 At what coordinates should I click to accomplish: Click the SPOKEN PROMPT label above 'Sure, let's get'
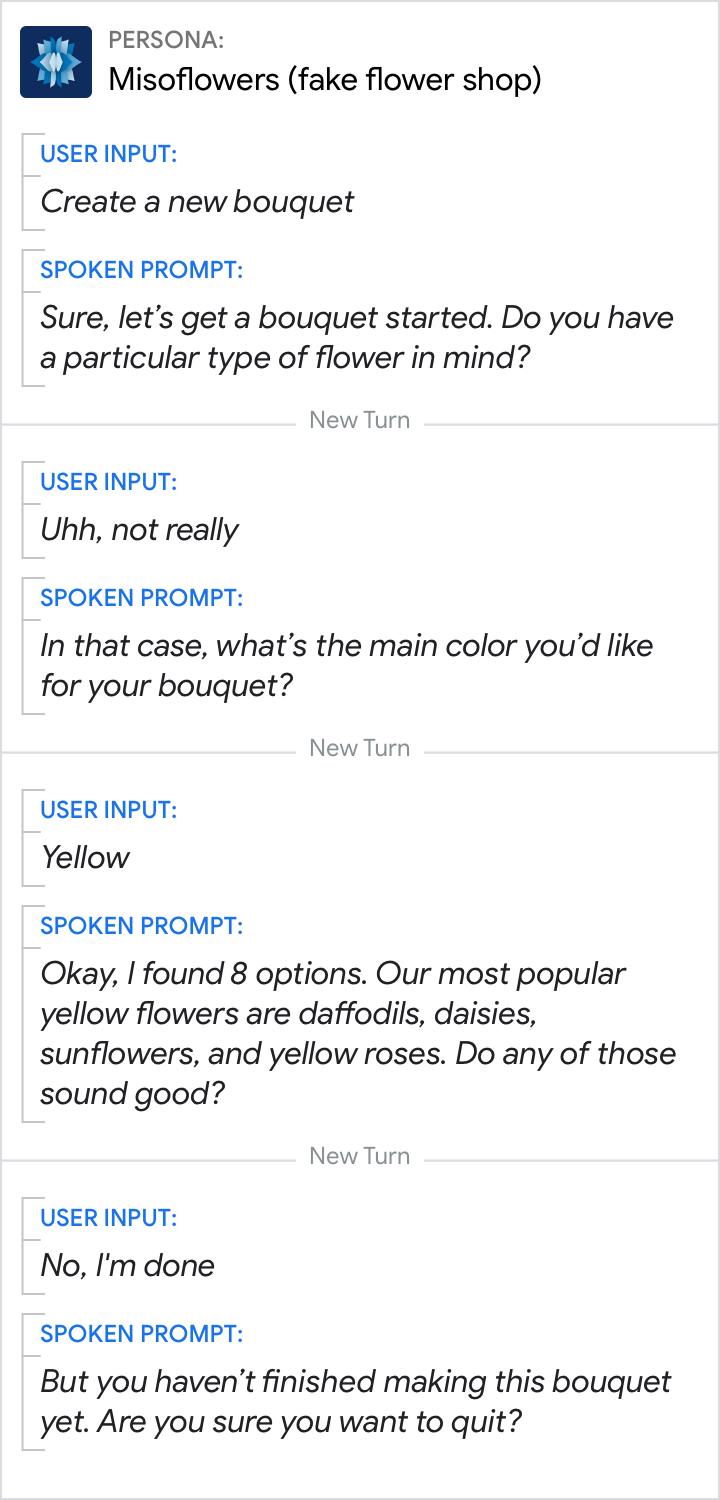(141, 270)
